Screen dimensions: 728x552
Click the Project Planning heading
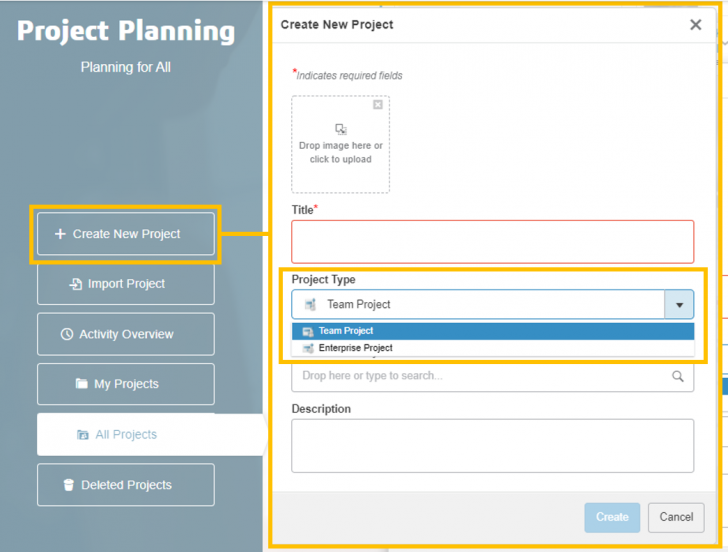coord(126,31)
